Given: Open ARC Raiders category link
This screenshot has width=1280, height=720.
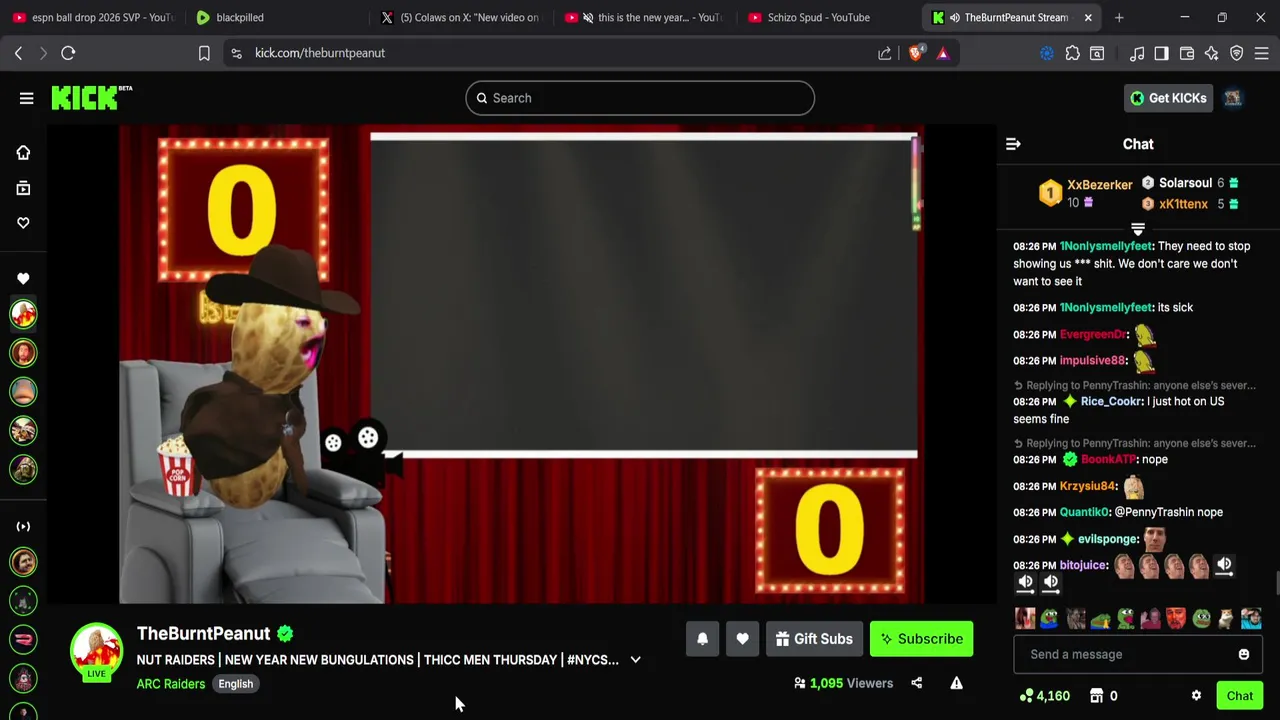Looking at the screenshot, I should coord(171,684).
